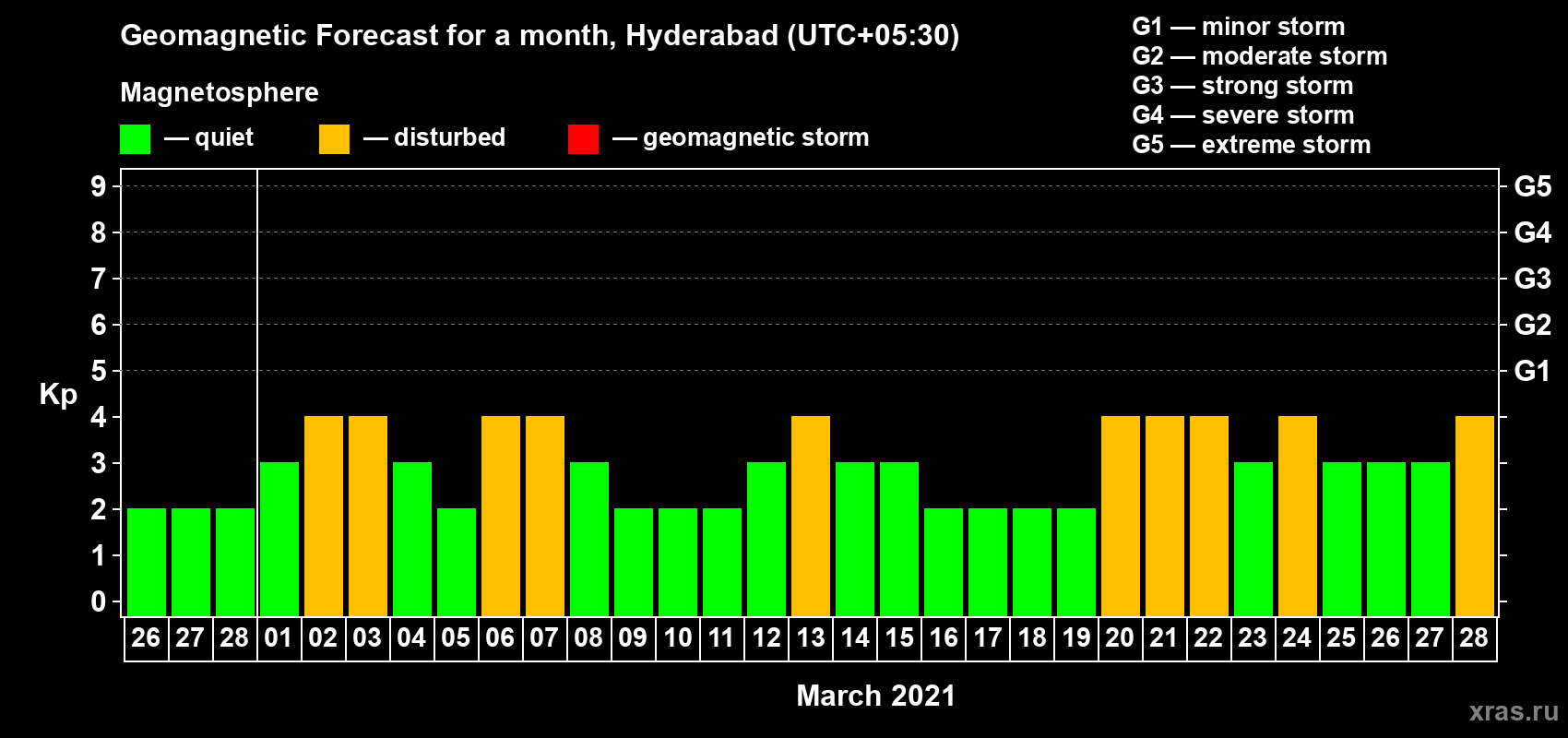The width and height of the screenshot is (1568, 738).
Task: Select the green bar for February 26
Action: 147,562
